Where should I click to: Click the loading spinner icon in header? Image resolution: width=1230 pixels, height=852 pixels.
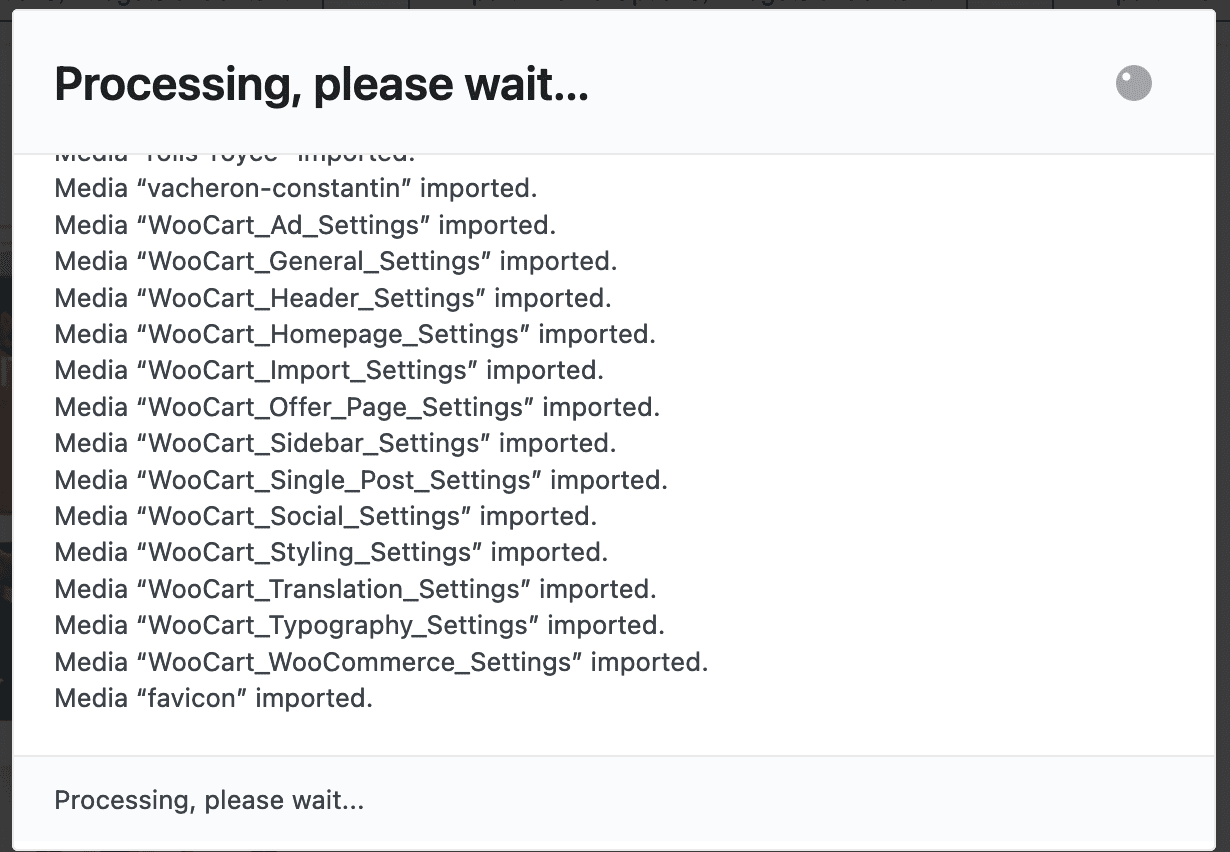point(1134,84)
